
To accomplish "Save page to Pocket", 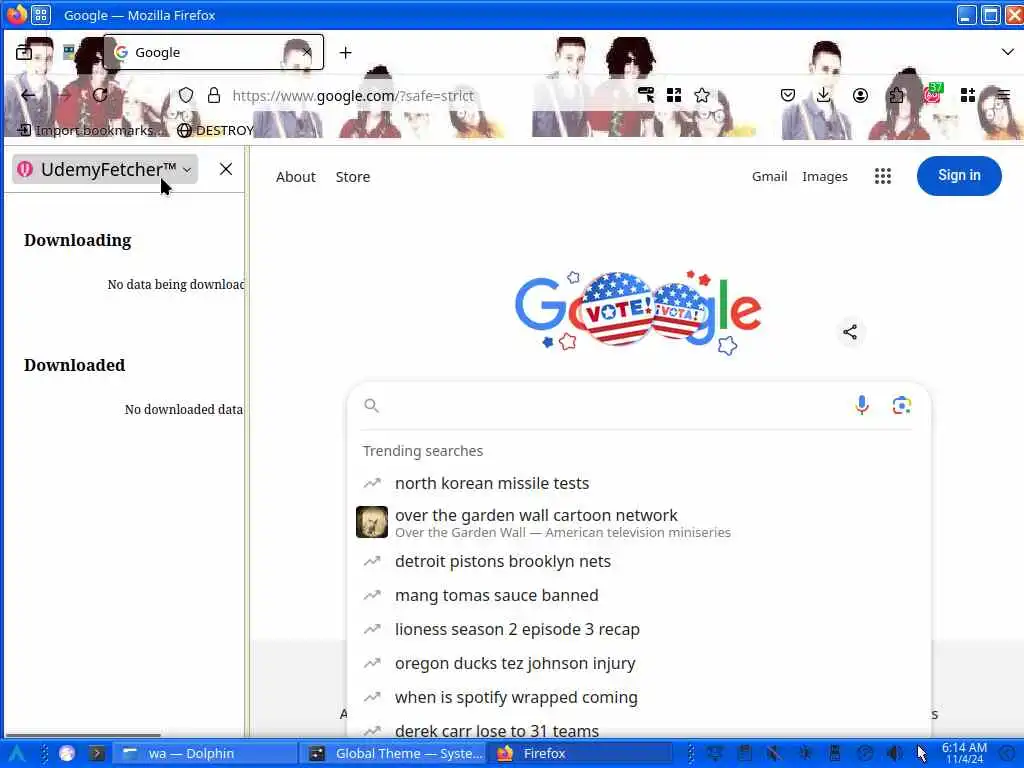I will (x=788, y=95).
